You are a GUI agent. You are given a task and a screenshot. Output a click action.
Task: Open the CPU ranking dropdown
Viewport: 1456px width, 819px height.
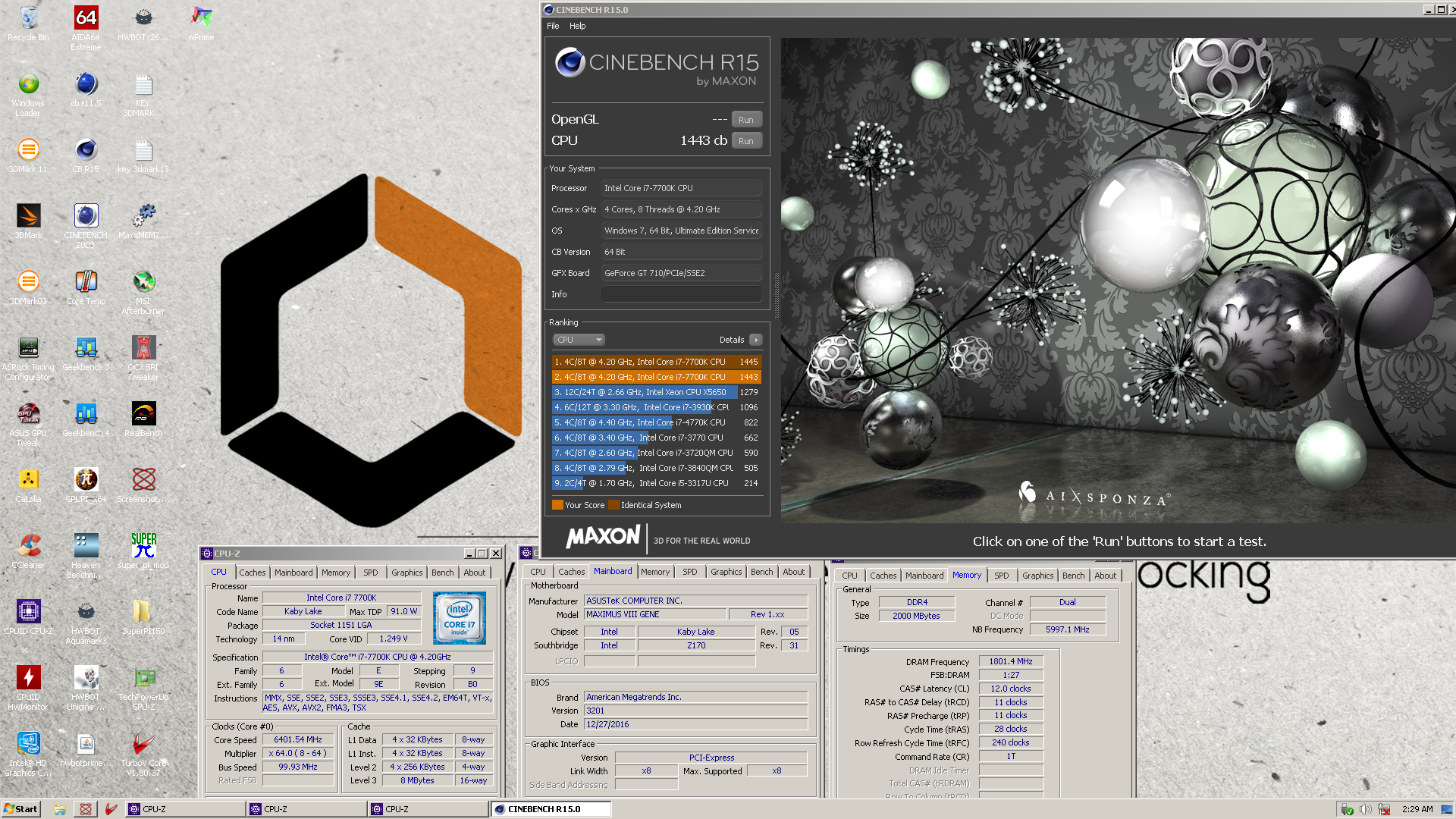(x=579, y=340)
